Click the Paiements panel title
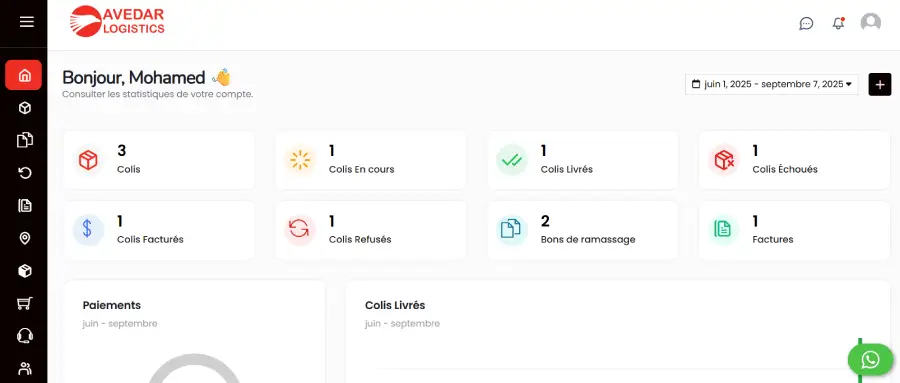Image resolution: width=900 pixels, height=383 pixels. click(112, 305)
